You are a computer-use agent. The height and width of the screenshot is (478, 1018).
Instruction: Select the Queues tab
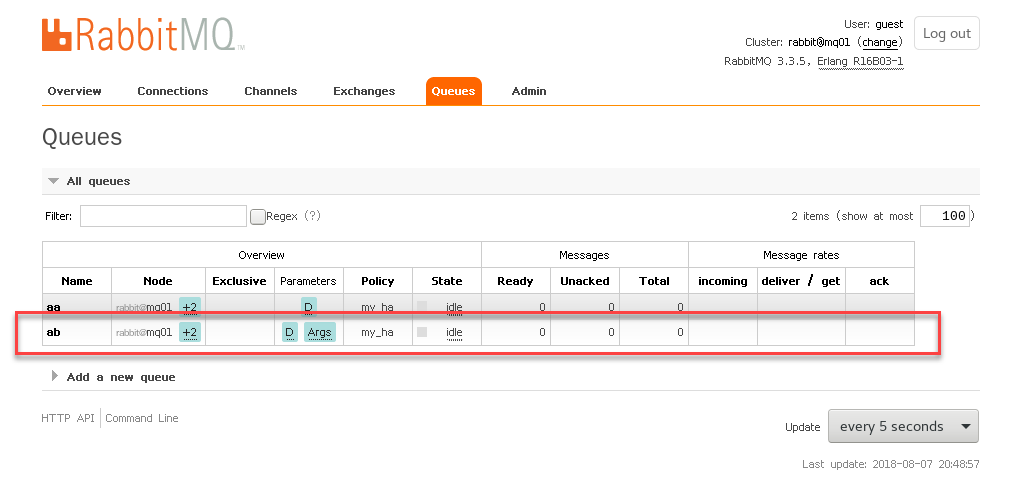pyautogui.click(x=454, y=91)
